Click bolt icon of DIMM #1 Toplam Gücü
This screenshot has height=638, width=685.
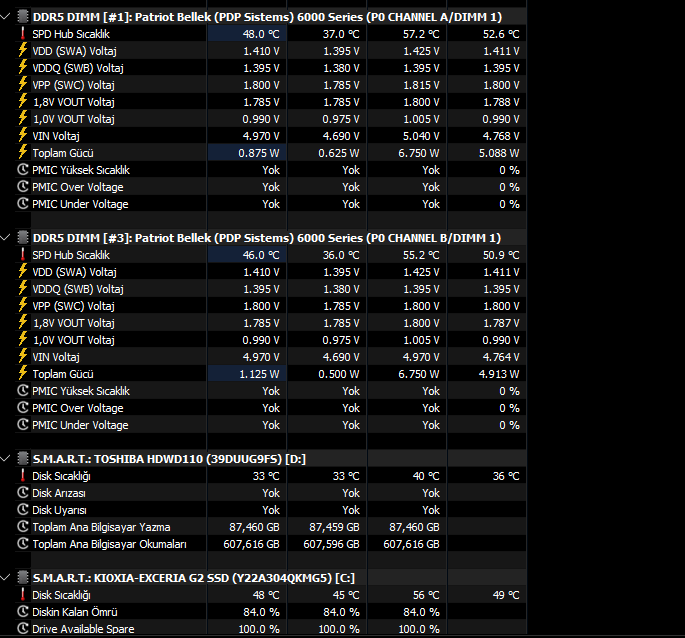click(x=23, y=153)
